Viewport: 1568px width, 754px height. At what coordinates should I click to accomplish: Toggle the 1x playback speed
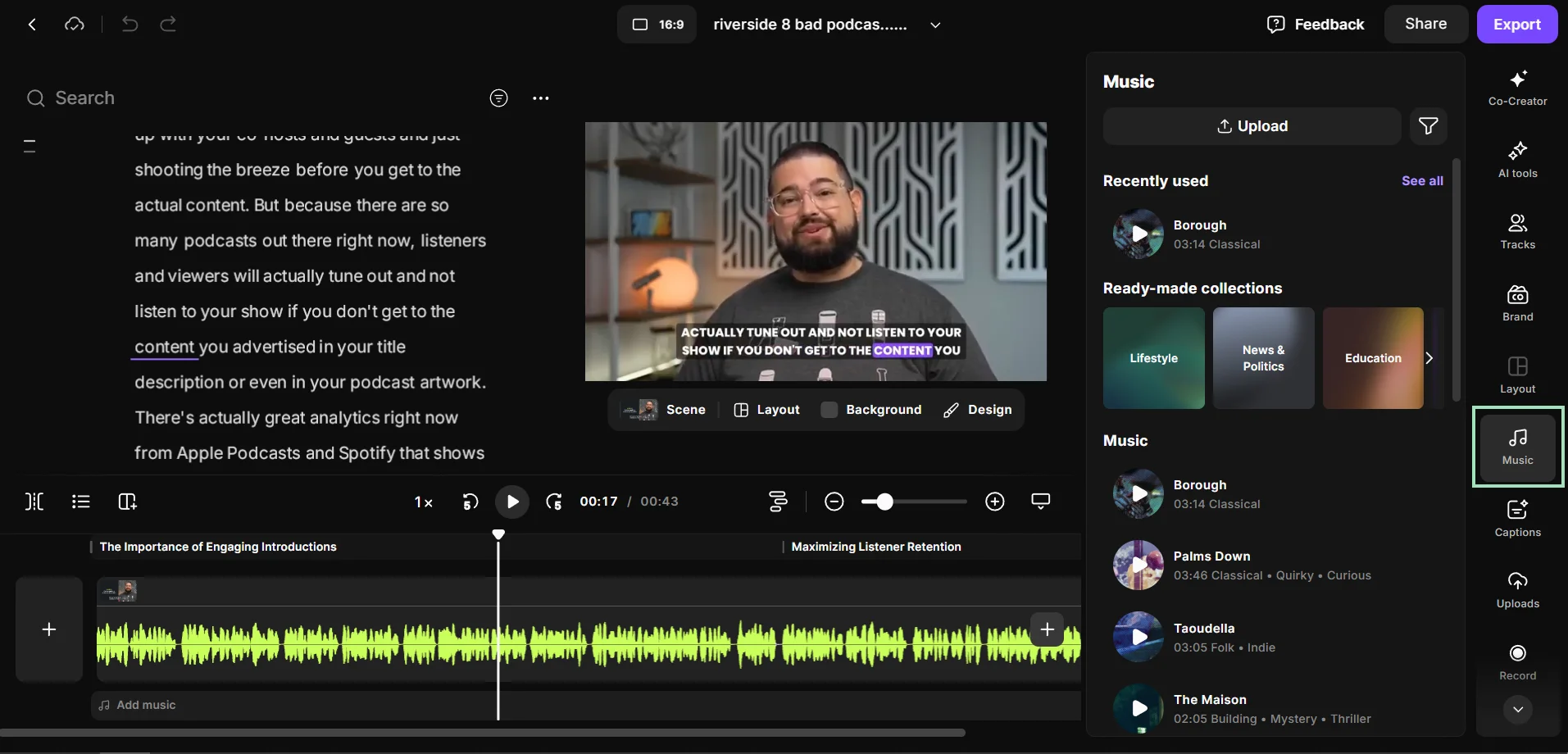click(423, 501)
